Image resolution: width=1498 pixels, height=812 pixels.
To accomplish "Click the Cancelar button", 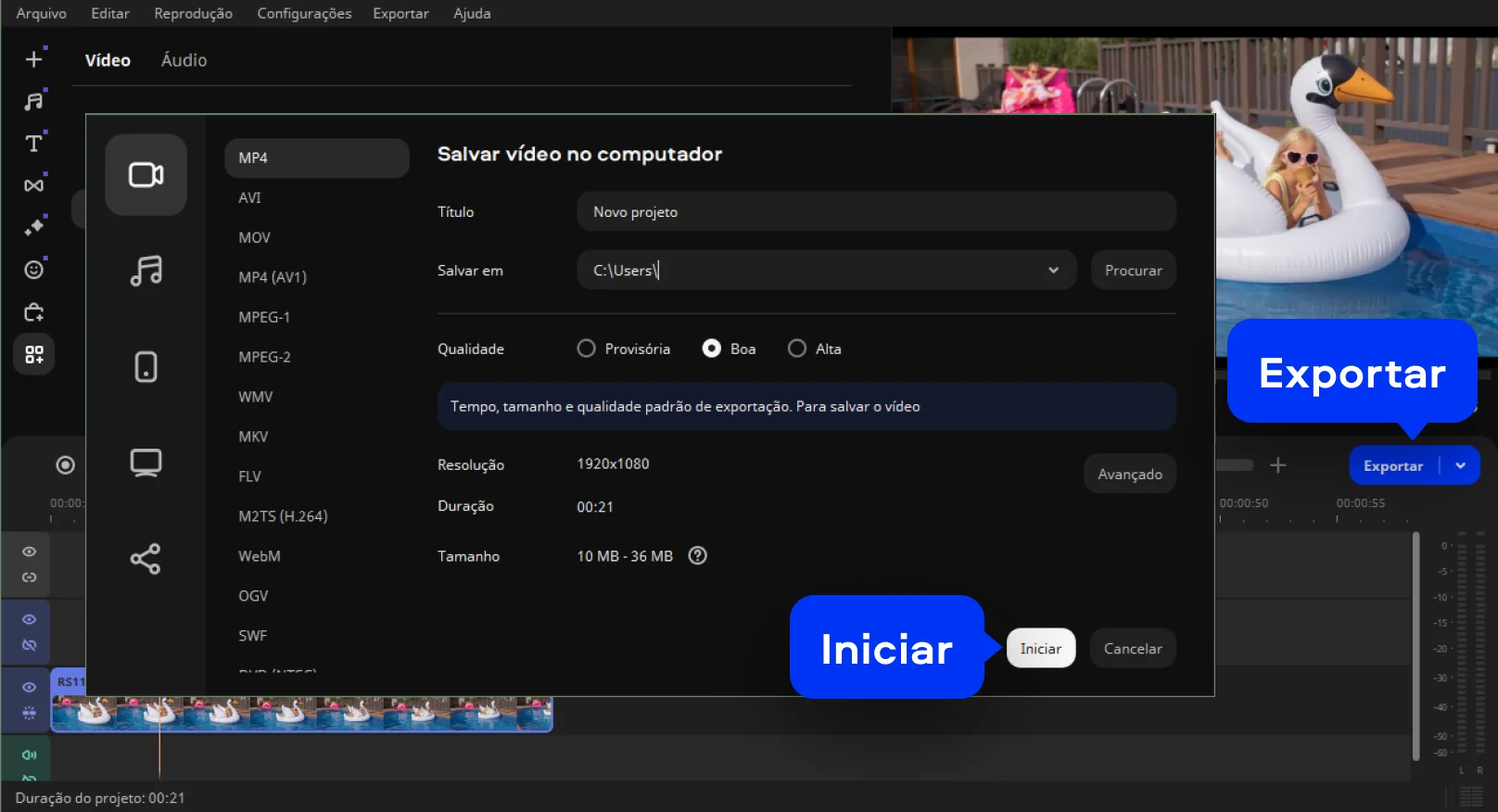I will click(x=1133, y=649).
